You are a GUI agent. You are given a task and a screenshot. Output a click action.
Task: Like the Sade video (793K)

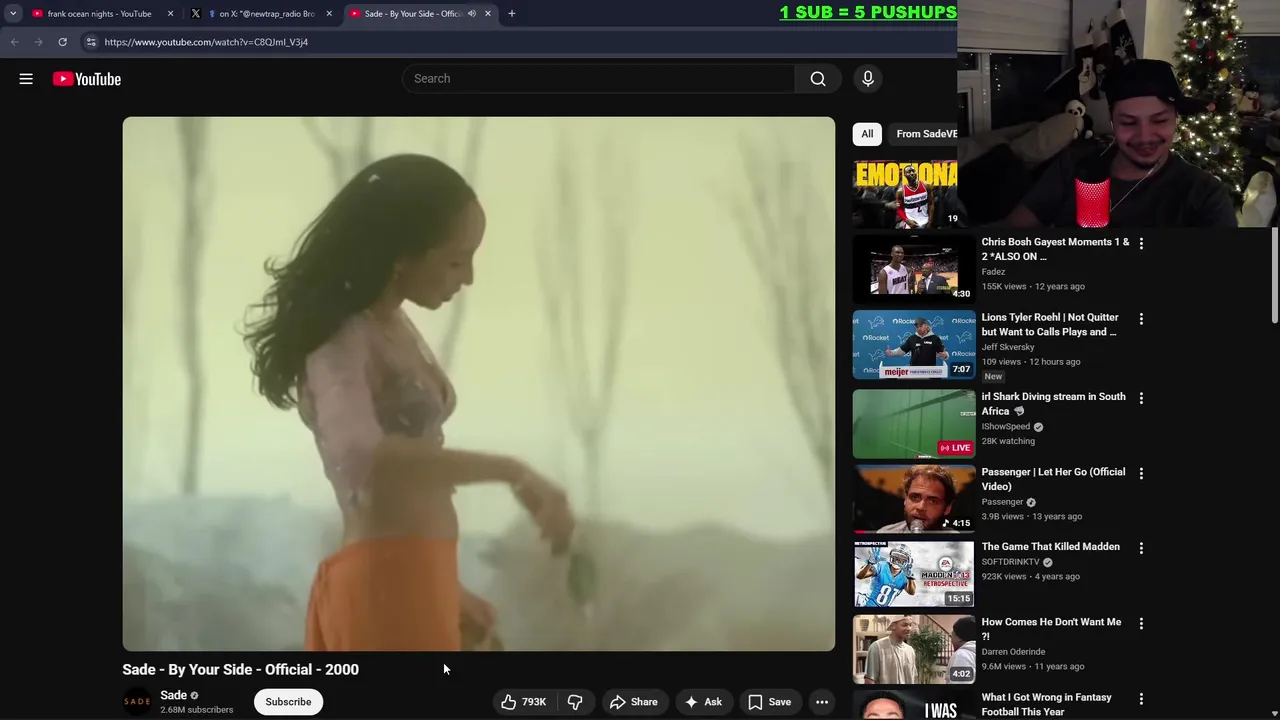click(x=524, y=702)
